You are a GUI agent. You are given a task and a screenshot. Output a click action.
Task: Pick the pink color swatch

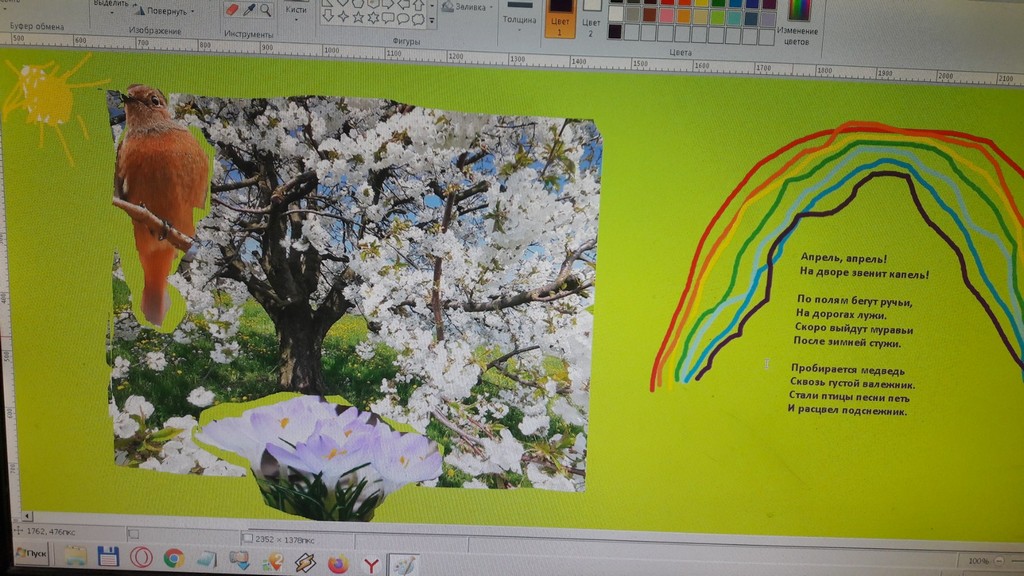tap(667, 15)
